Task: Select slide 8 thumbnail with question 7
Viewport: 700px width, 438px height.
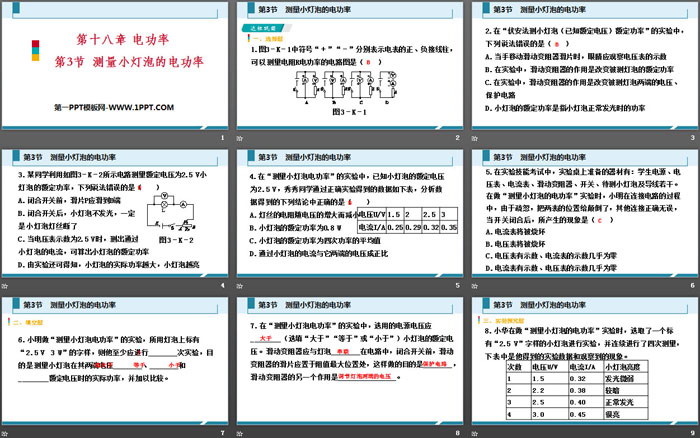Action: 350,361
